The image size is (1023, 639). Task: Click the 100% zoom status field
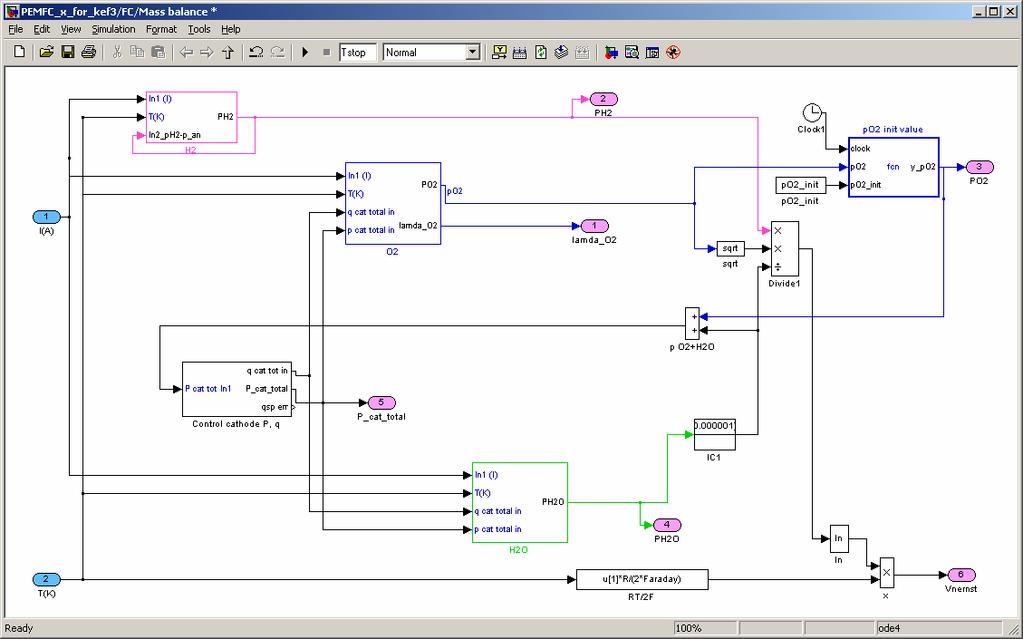click(x=706, y=629)
